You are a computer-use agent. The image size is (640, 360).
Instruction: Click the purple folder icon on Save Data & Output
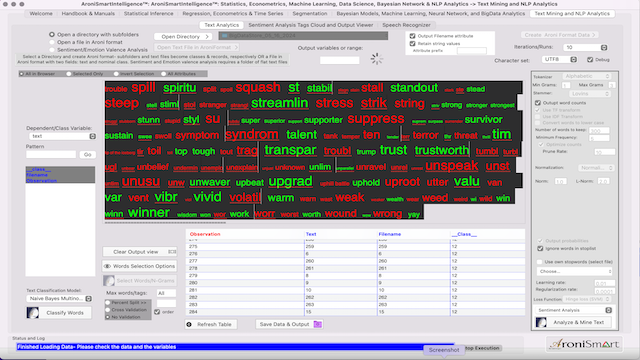click(x=318, y=324)
